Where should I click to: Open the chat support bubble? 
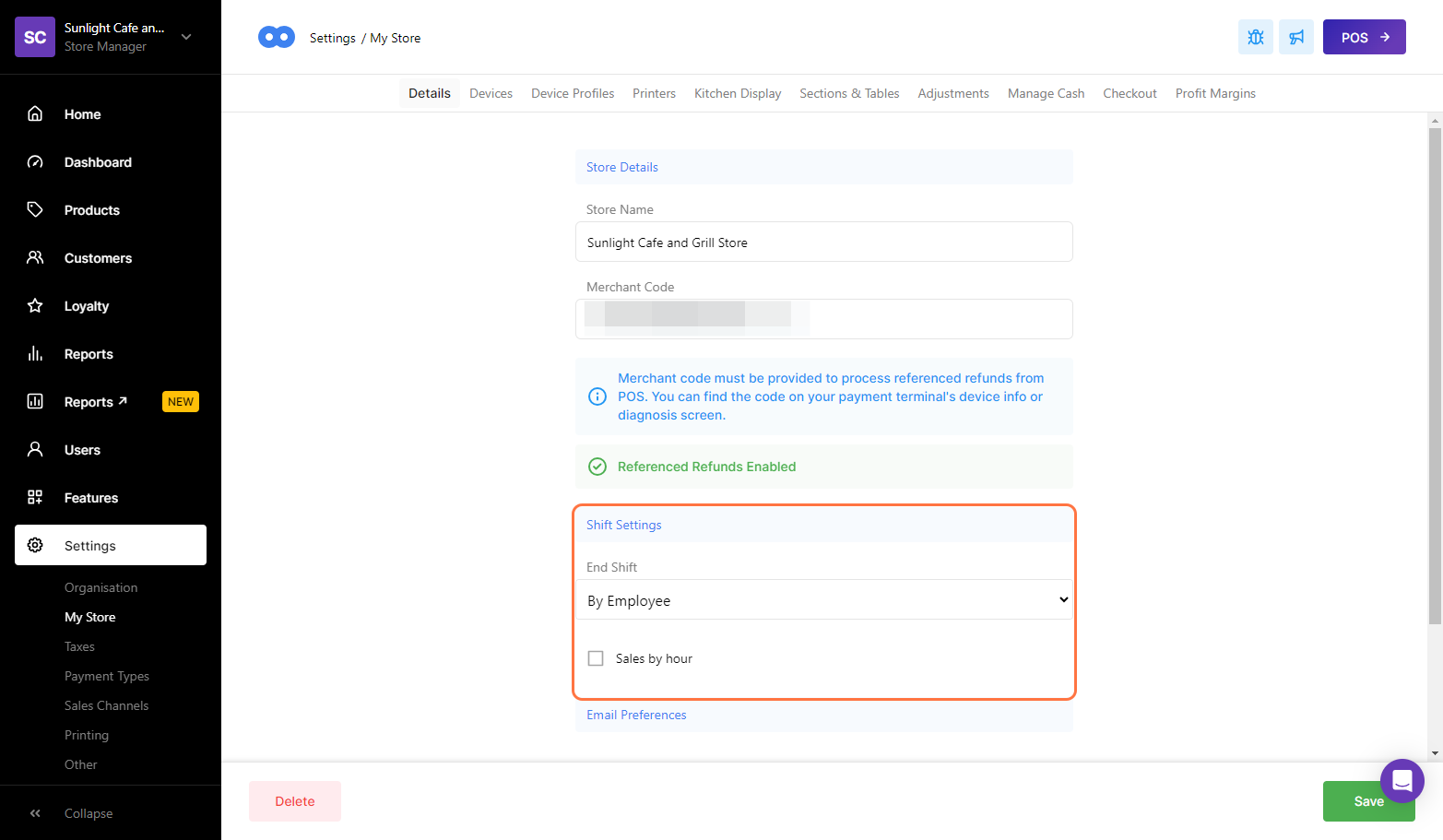coord(1402,781)
